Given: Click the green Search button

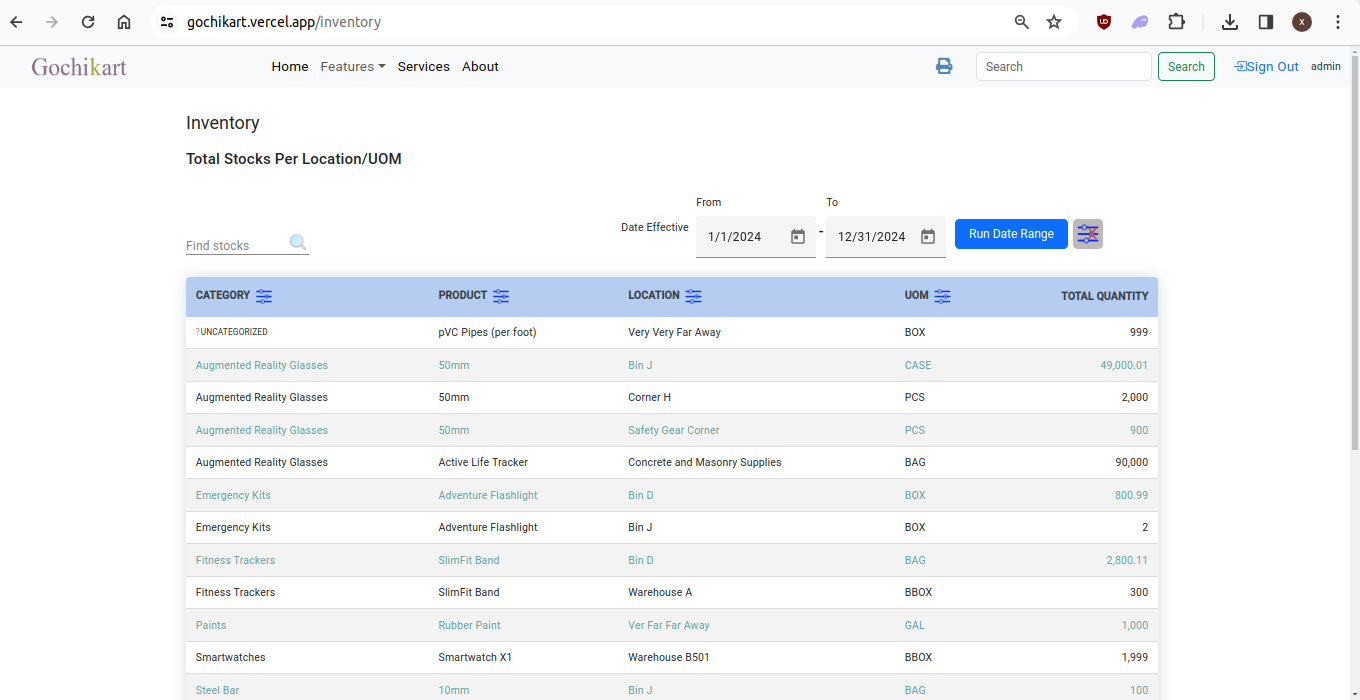Looking at the screenshot, I should coord(1186,67).
